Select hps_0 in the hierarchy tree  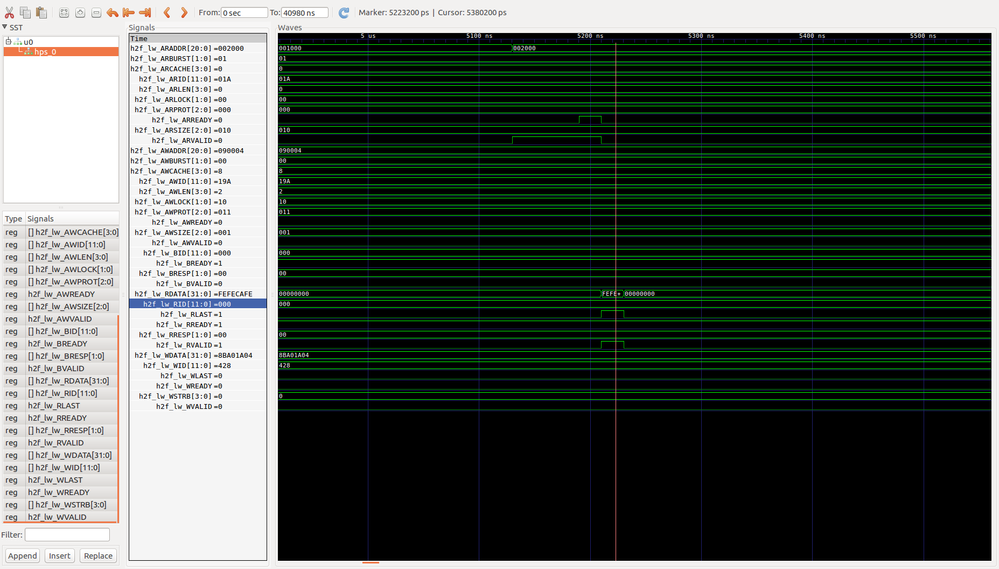(46, 51)
